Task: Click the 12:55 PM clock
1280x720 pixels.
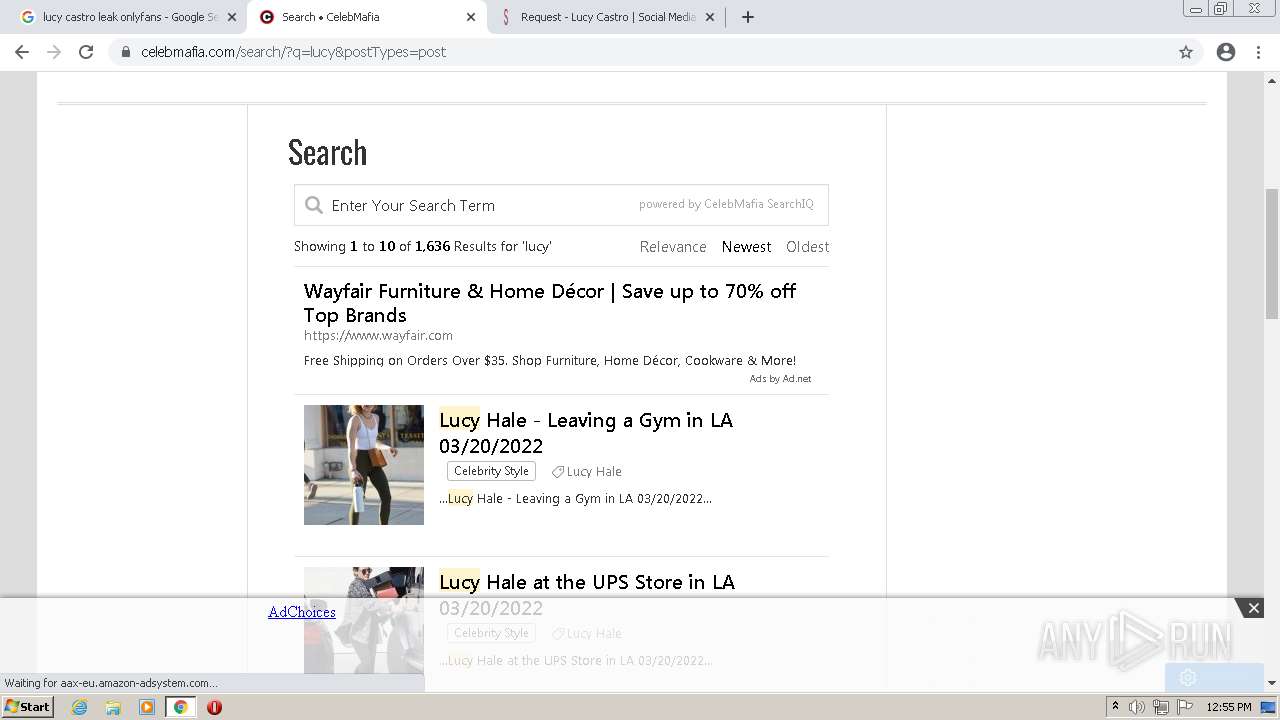Action: point(1229,707)
